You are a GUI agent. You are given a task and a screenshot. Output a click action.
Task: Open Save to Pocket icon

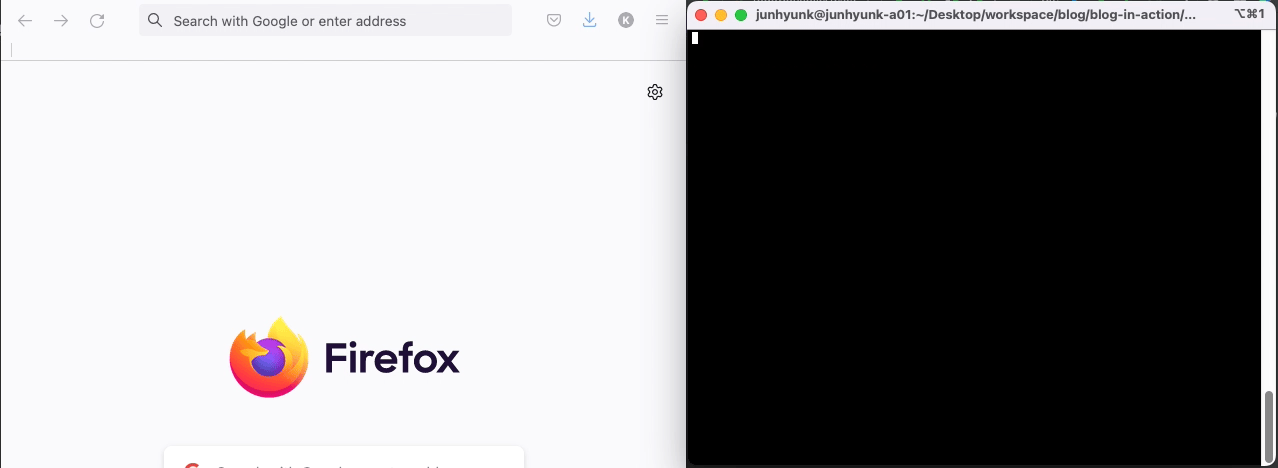coord(554,20)
